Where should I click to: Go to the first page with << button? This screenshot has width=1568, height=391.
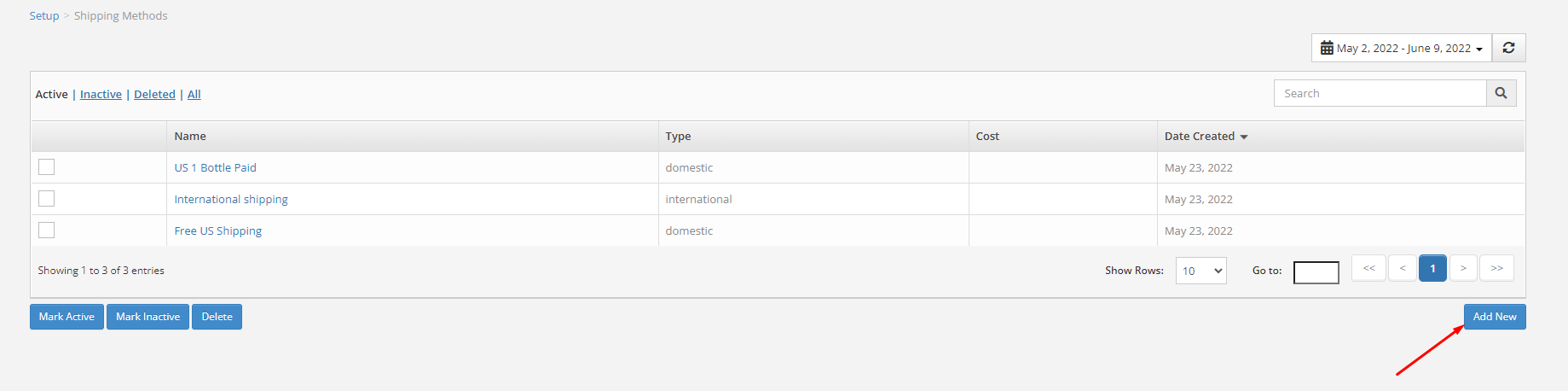click(1368, 268)
